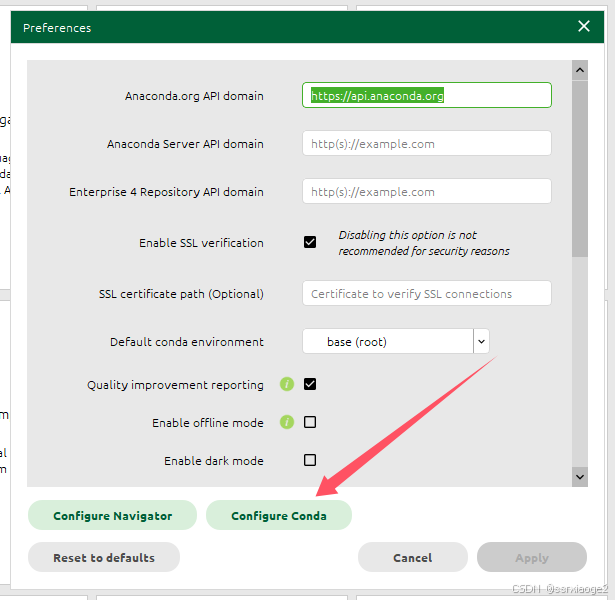Click the dropdown arrow beside base (root)
This screenshot has height=600, width=615.
[x=482, y=341]
